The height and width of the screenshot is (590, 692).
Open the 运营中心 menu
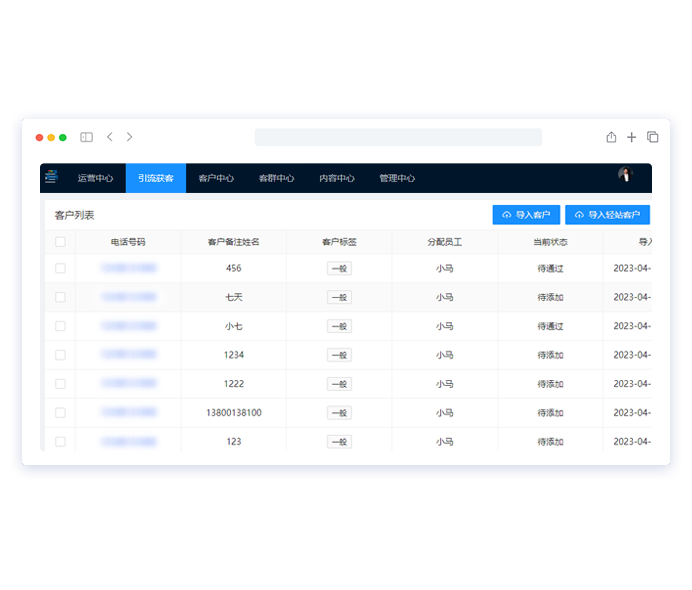[95, 178]
